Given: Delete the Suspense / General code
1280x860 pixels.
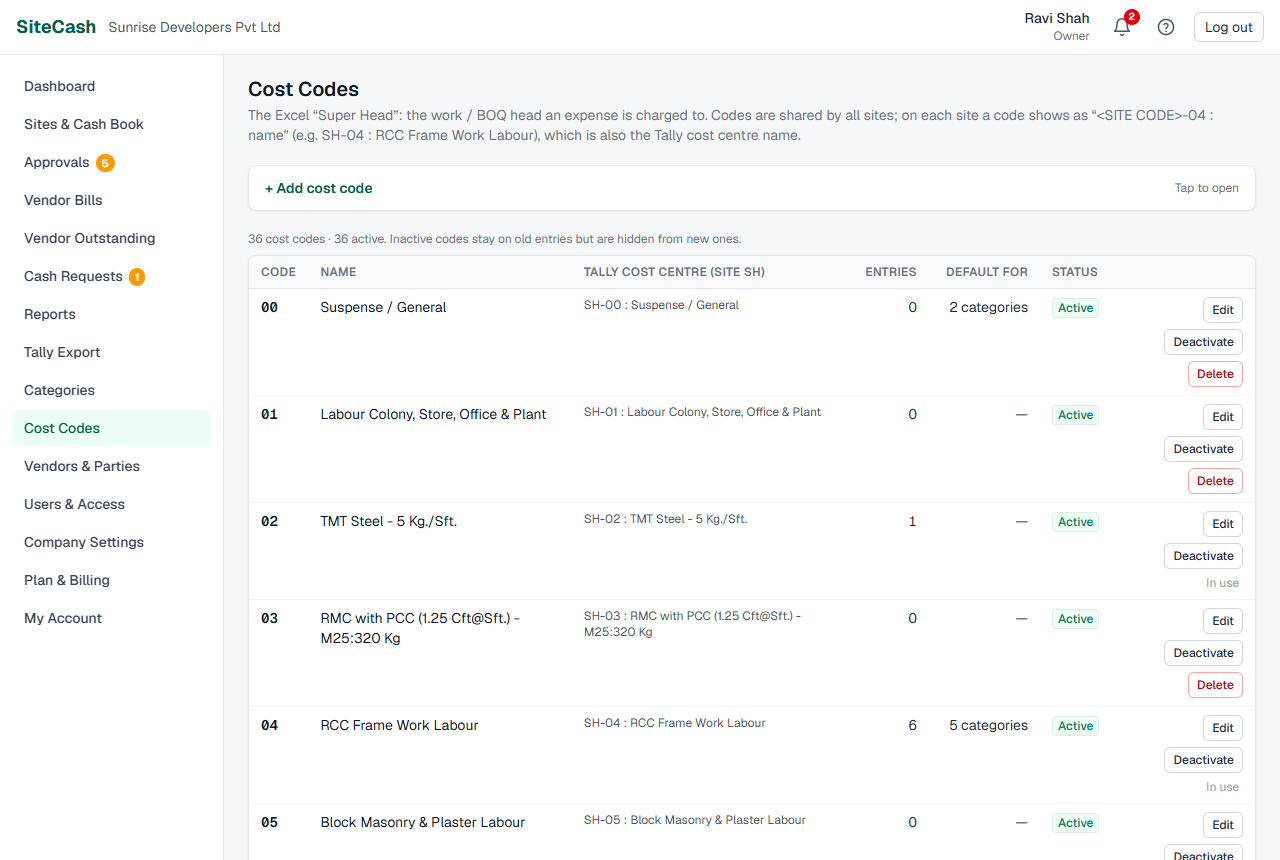Looking at the screenshot, I should [x=1215, y=374].
